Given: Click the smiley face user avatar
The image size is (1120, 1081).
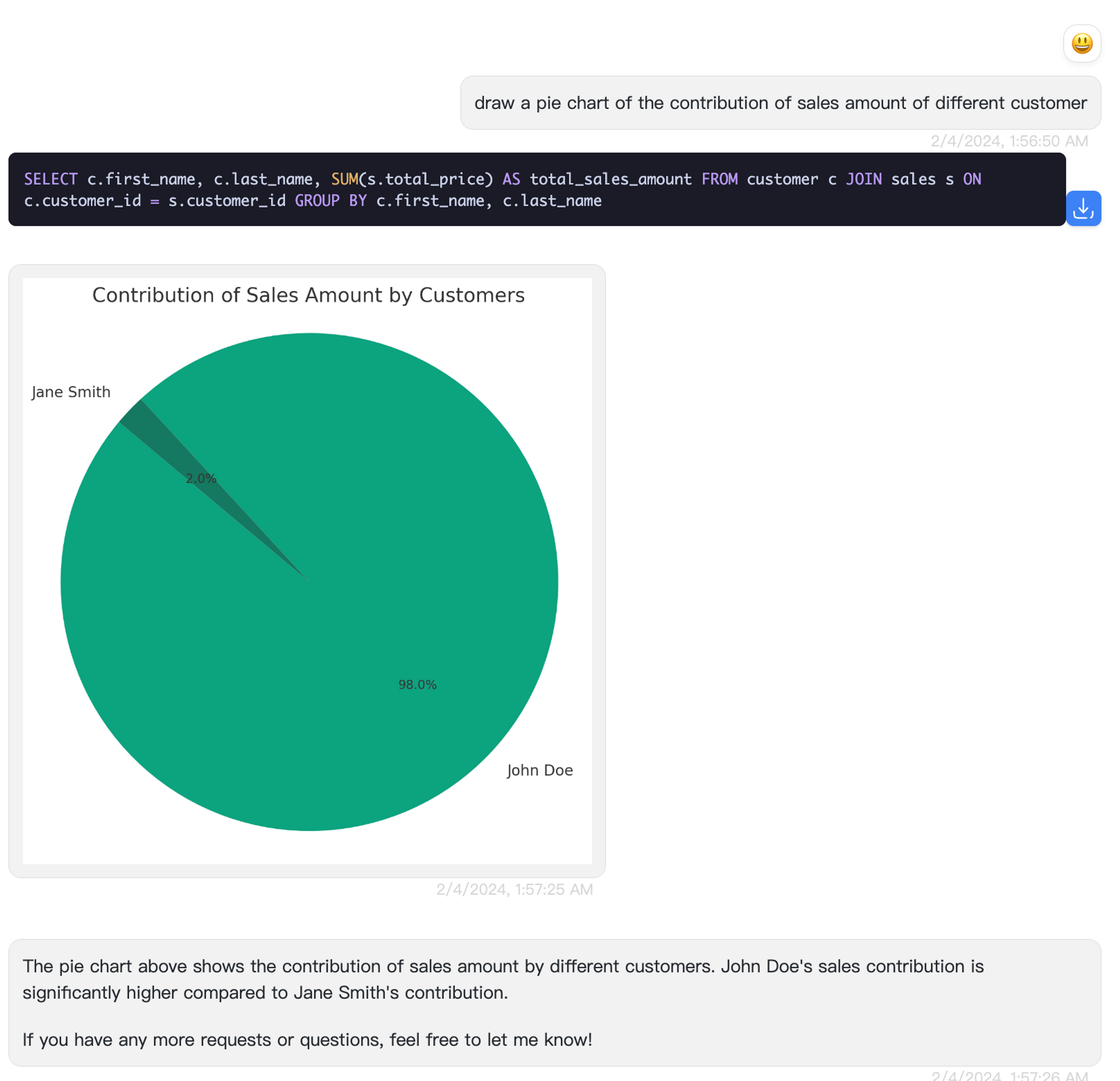Looking at the screenshot, I should tap(1082, 44).
